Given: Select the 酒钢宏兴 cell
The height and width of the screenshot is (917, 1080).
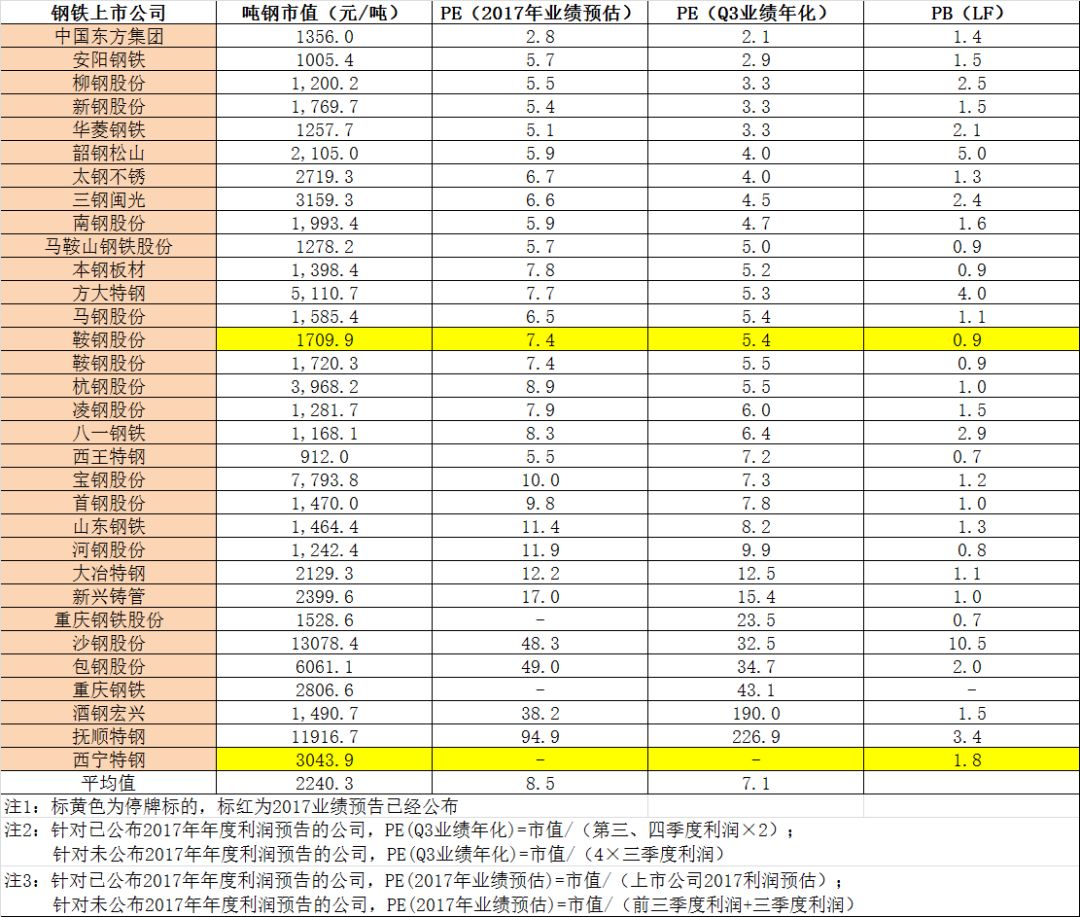Looking at the screenshot, I should (x=108, y=714).
